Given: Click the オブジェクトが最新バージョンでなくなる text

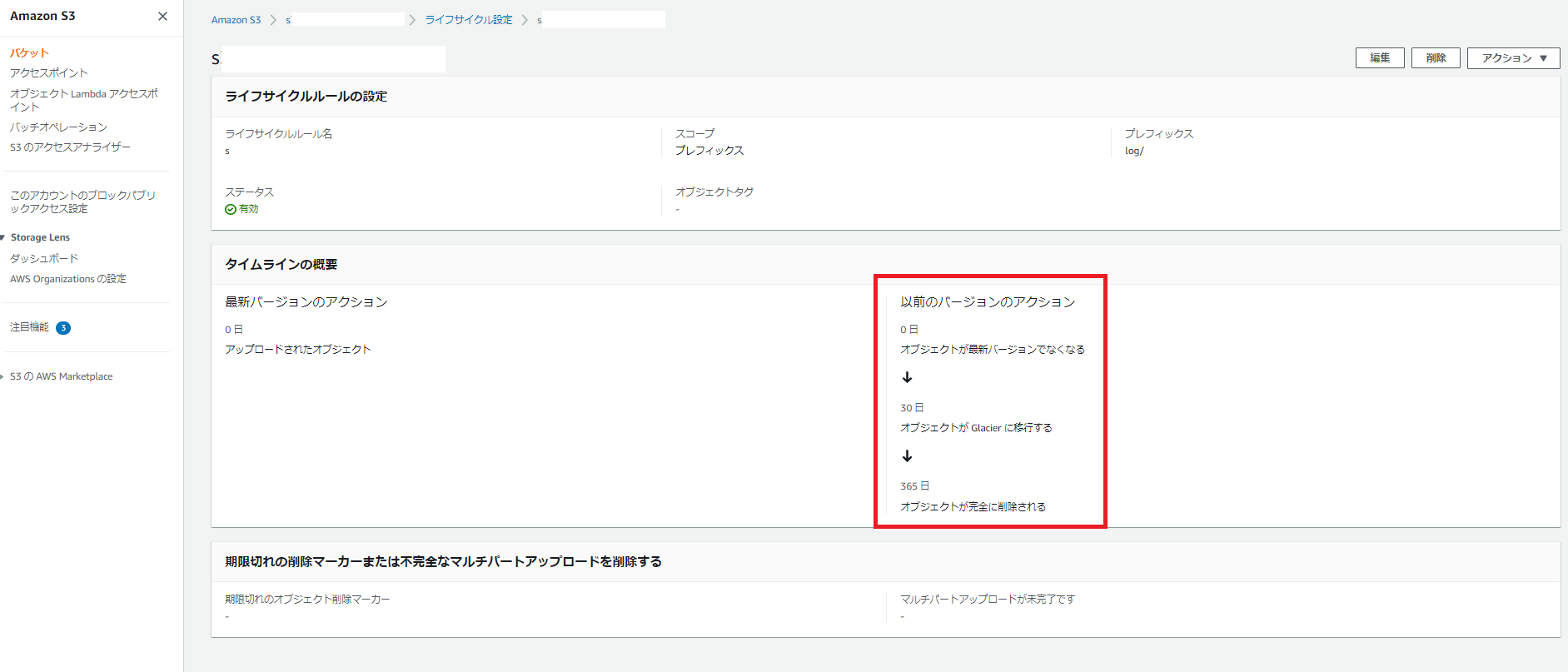Looking at the screenshot, I should coord(993,350).
